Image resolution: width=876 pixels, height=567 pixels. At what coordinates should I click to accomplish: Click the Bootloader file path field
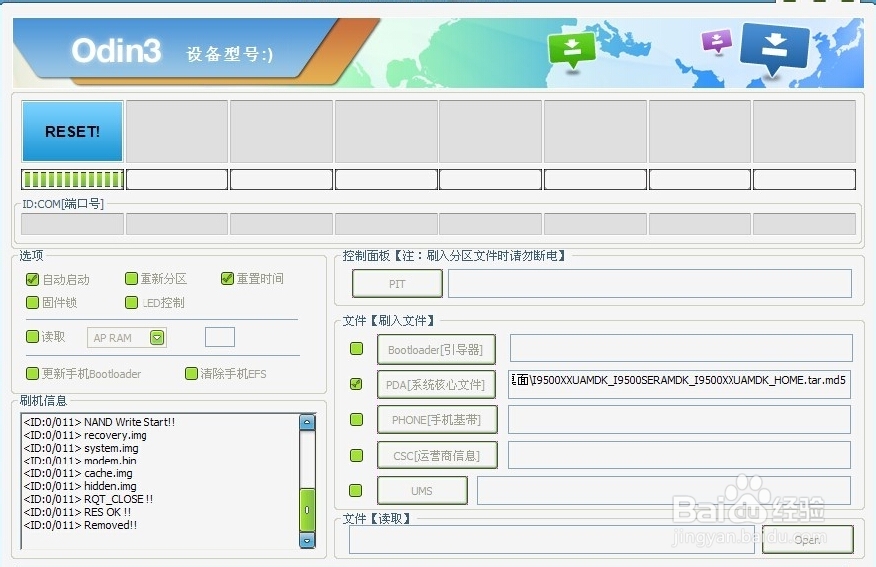coord(681,348)
